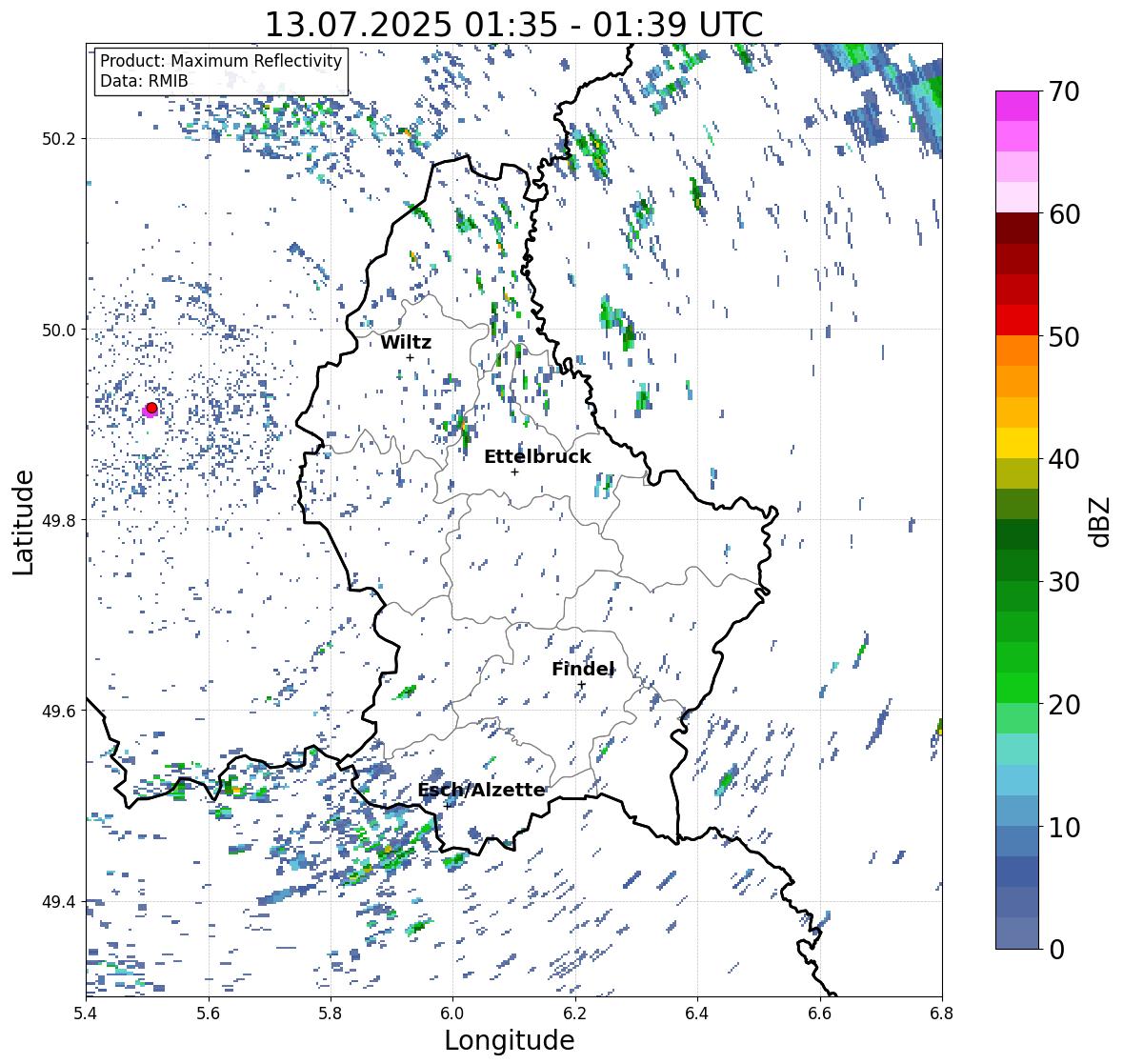Click the red dot radar marker
Image resolution: width=1123 pixels, height=1064 pixels.
[151, 408]
